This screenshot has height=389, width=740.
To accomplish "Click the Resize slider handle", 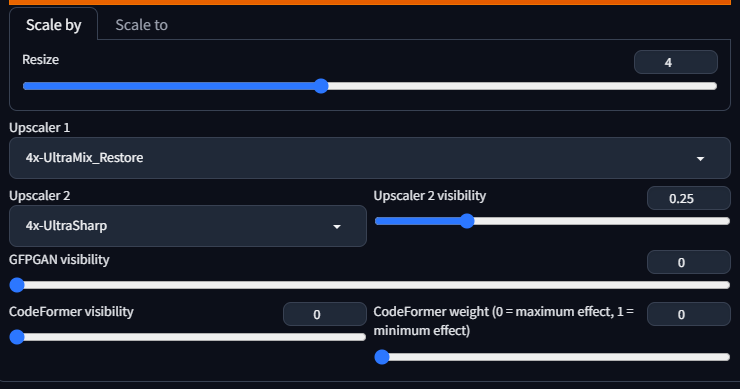I will 321,86.
